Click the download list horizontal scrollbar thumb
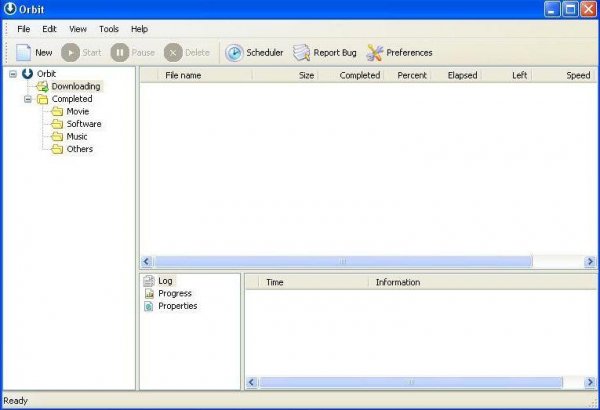The width and height of the screenshot is (600, 410). coord(343,261)
